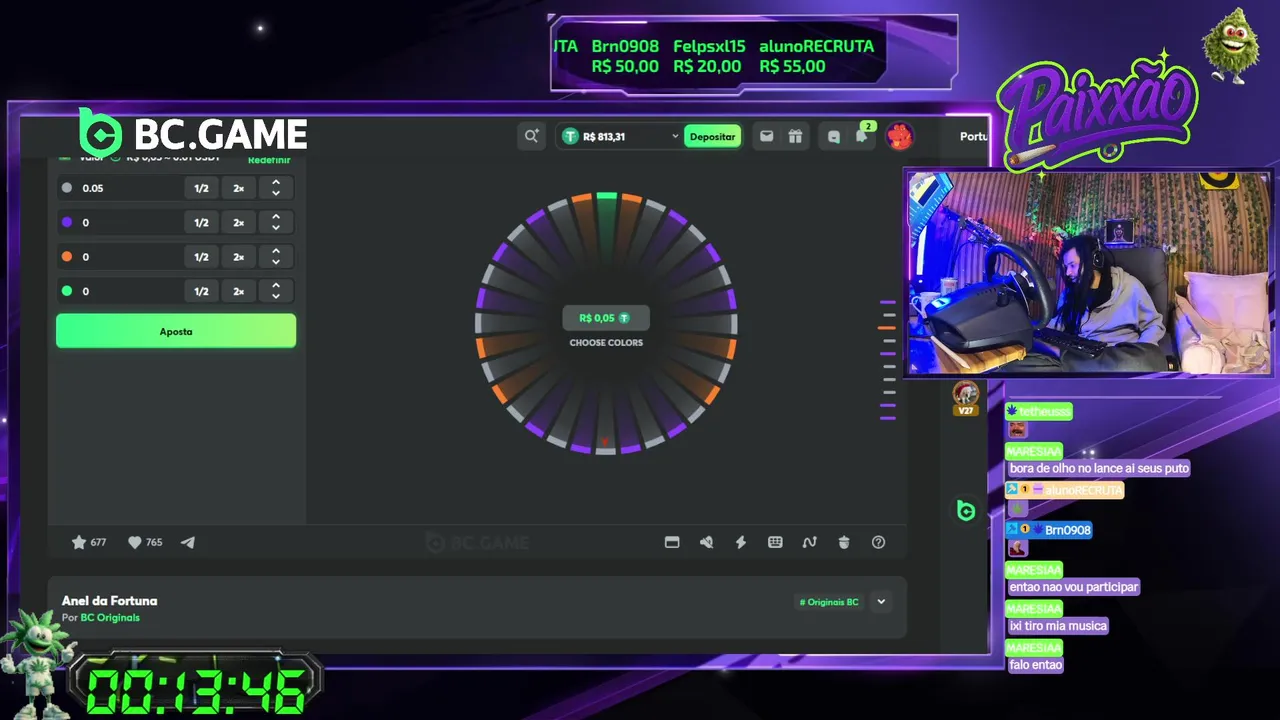This screenshot has height=720, width=1280.
Task: Click the 00:13:46 countdown timer
Action: pyautogui.click(x=196, y=689)
